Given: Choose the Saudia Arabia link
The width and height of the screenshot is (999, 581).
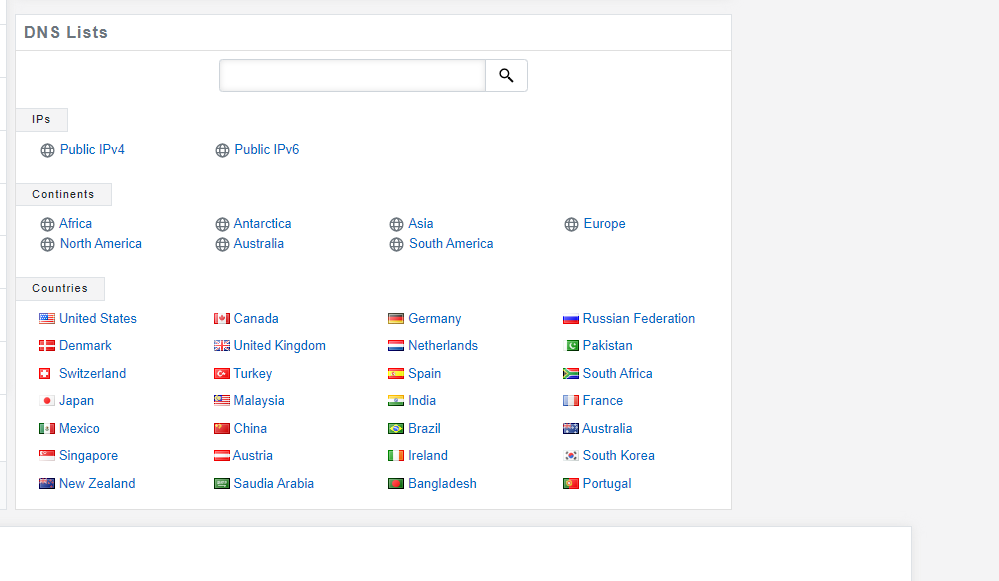Looking at the screenshot, I should coord(274,484).
